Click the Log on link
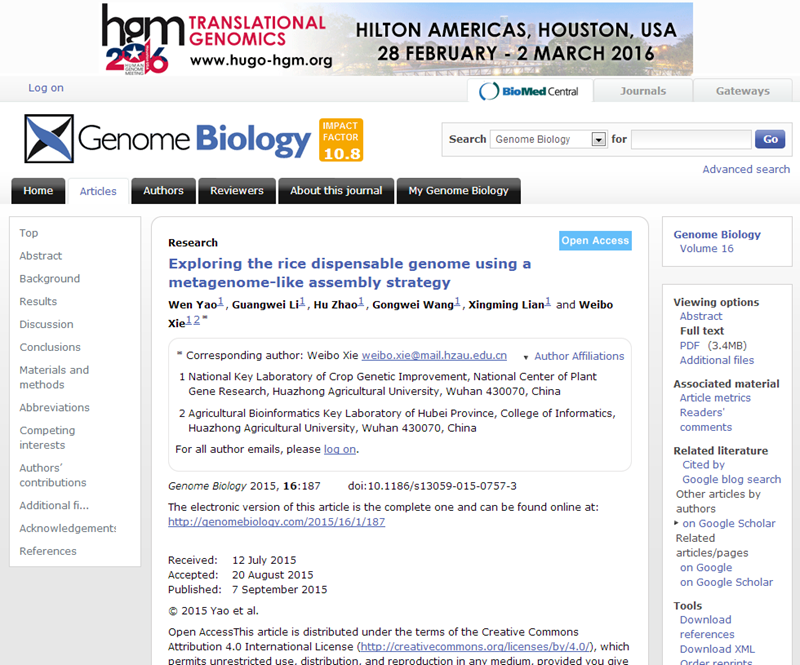 (46, 88)
